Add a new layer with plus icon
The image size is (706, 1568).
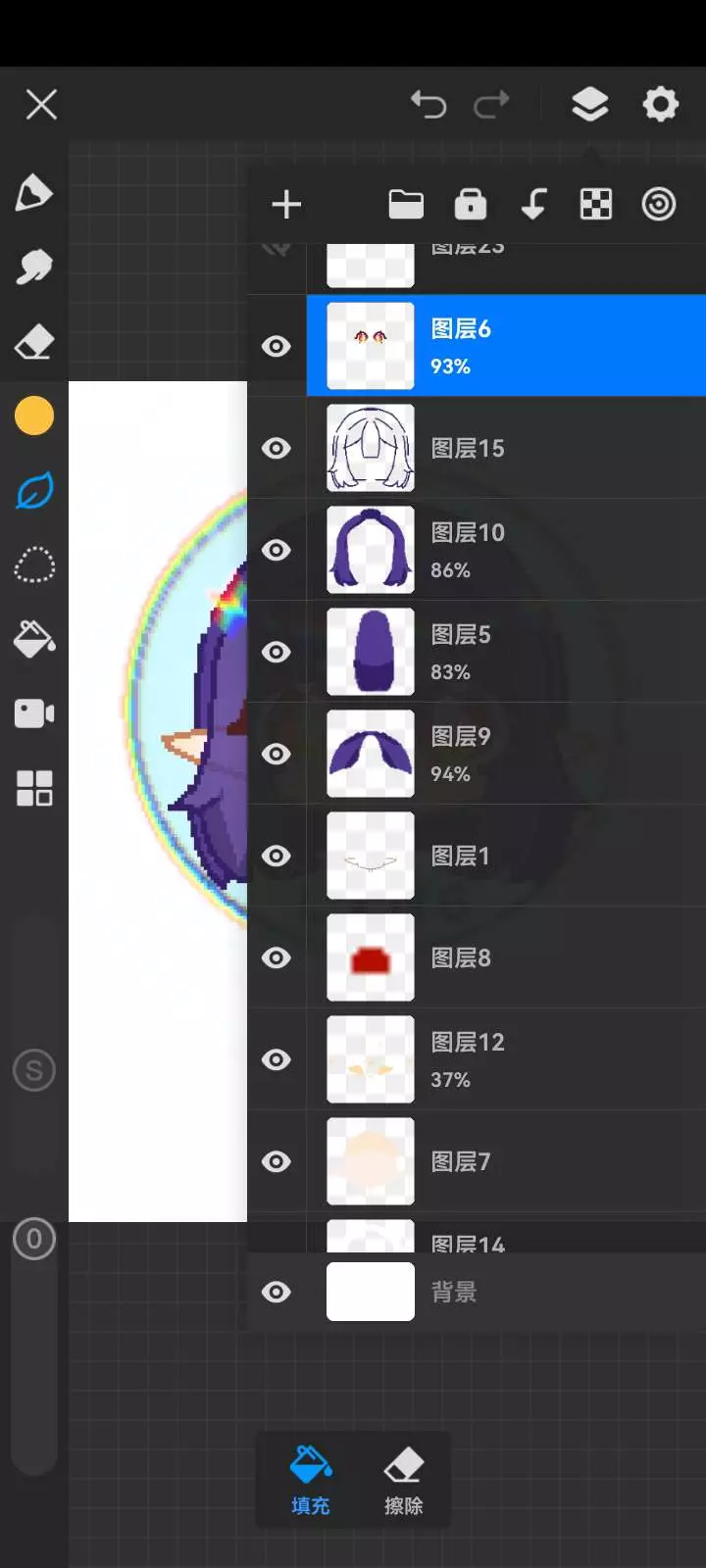click(x=286, y=205)
